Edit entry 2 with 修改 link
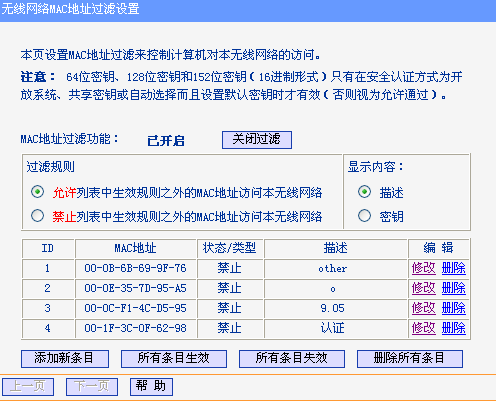This screenshot has height=401, width=496. click(423, 288)
